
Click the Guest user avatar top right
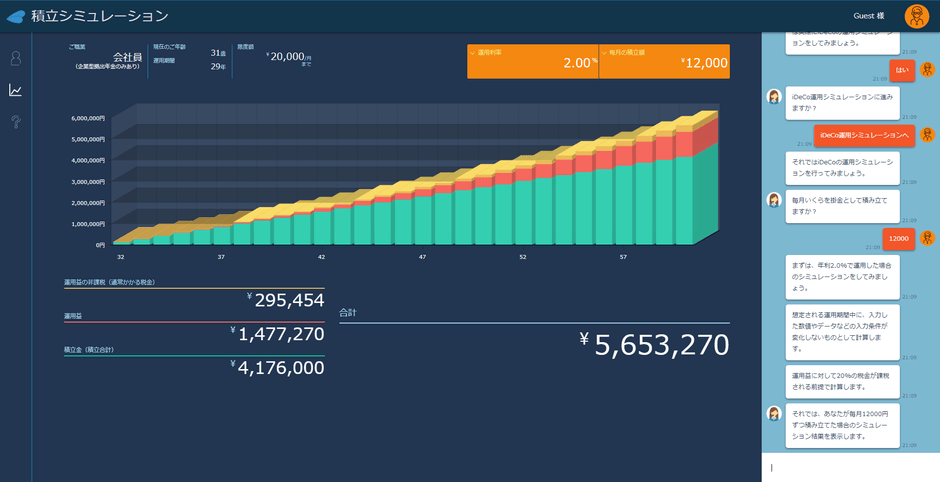point(916,16)
